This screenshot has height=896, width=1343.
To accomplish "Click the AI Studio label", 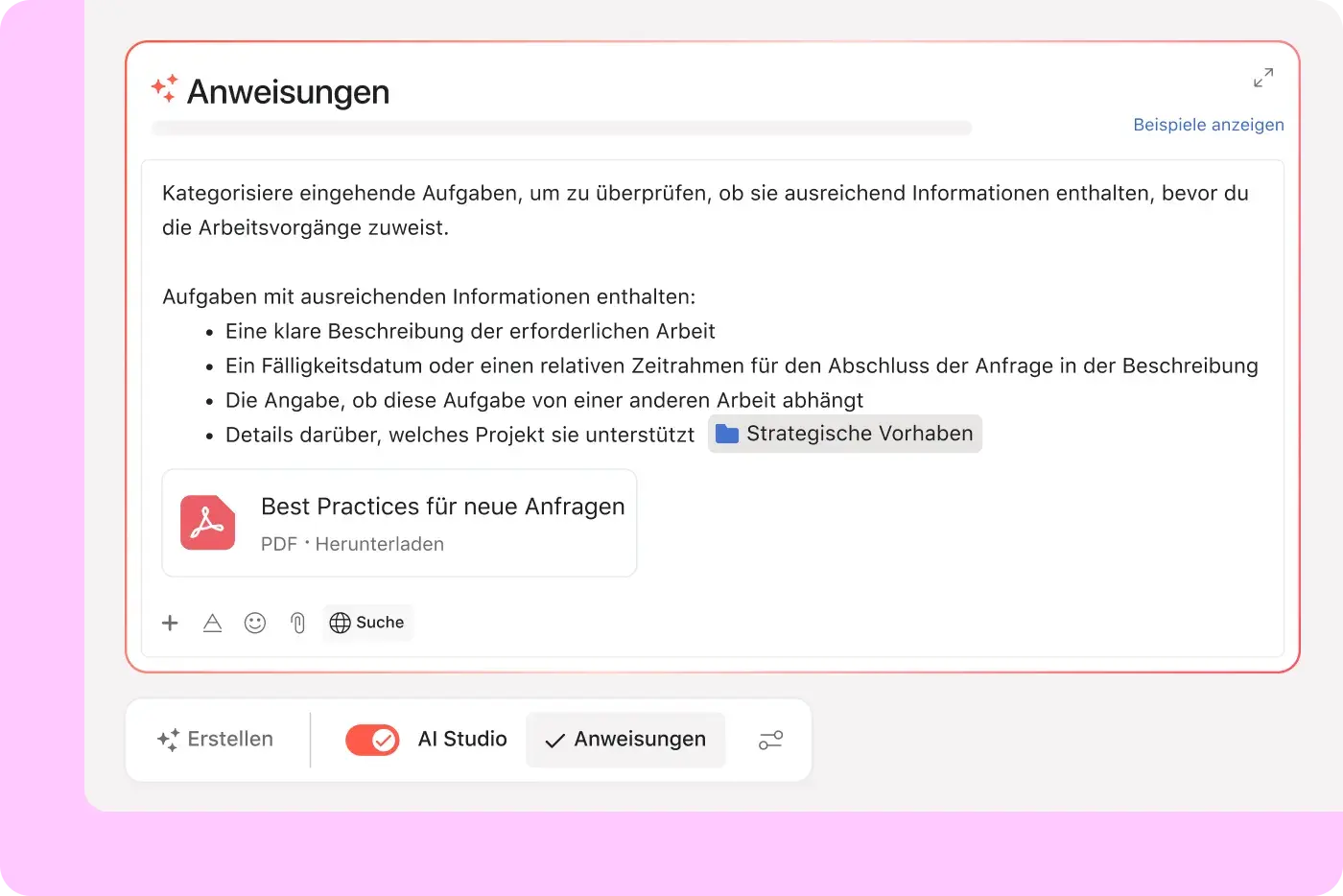I will point(462,740).
